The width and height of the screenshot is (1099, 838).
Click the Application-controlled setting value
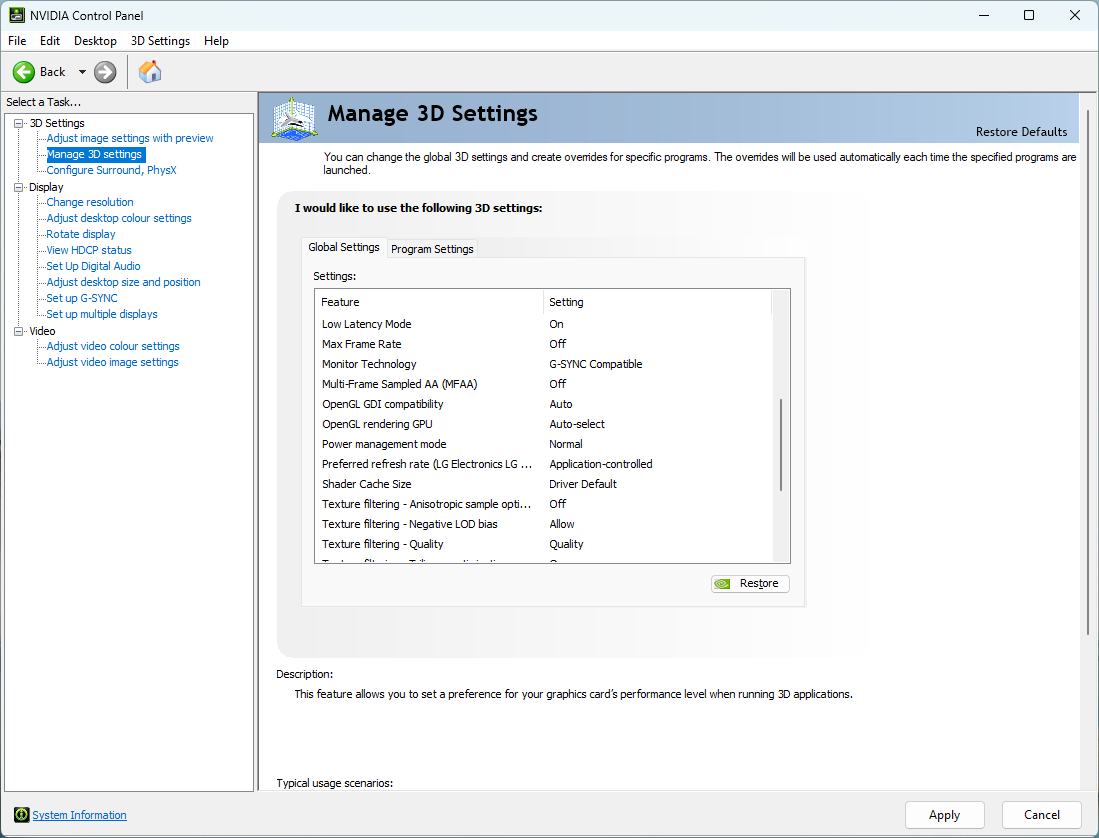click(x=601, y=464)
